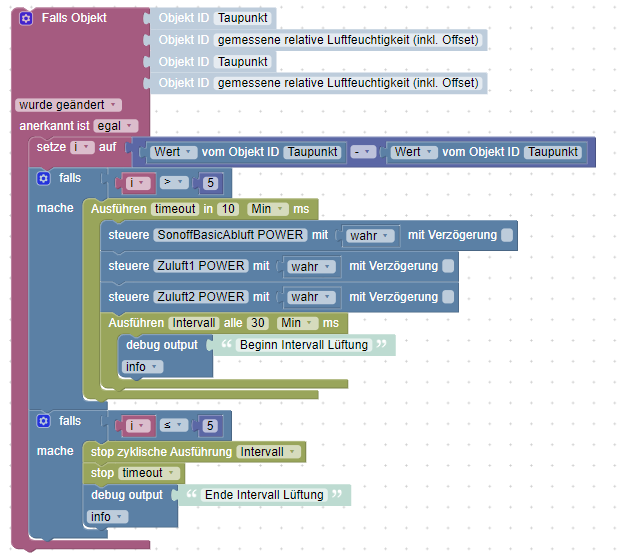
Task: Open the greater-than comparison dropdown
Action: (174, 182)
